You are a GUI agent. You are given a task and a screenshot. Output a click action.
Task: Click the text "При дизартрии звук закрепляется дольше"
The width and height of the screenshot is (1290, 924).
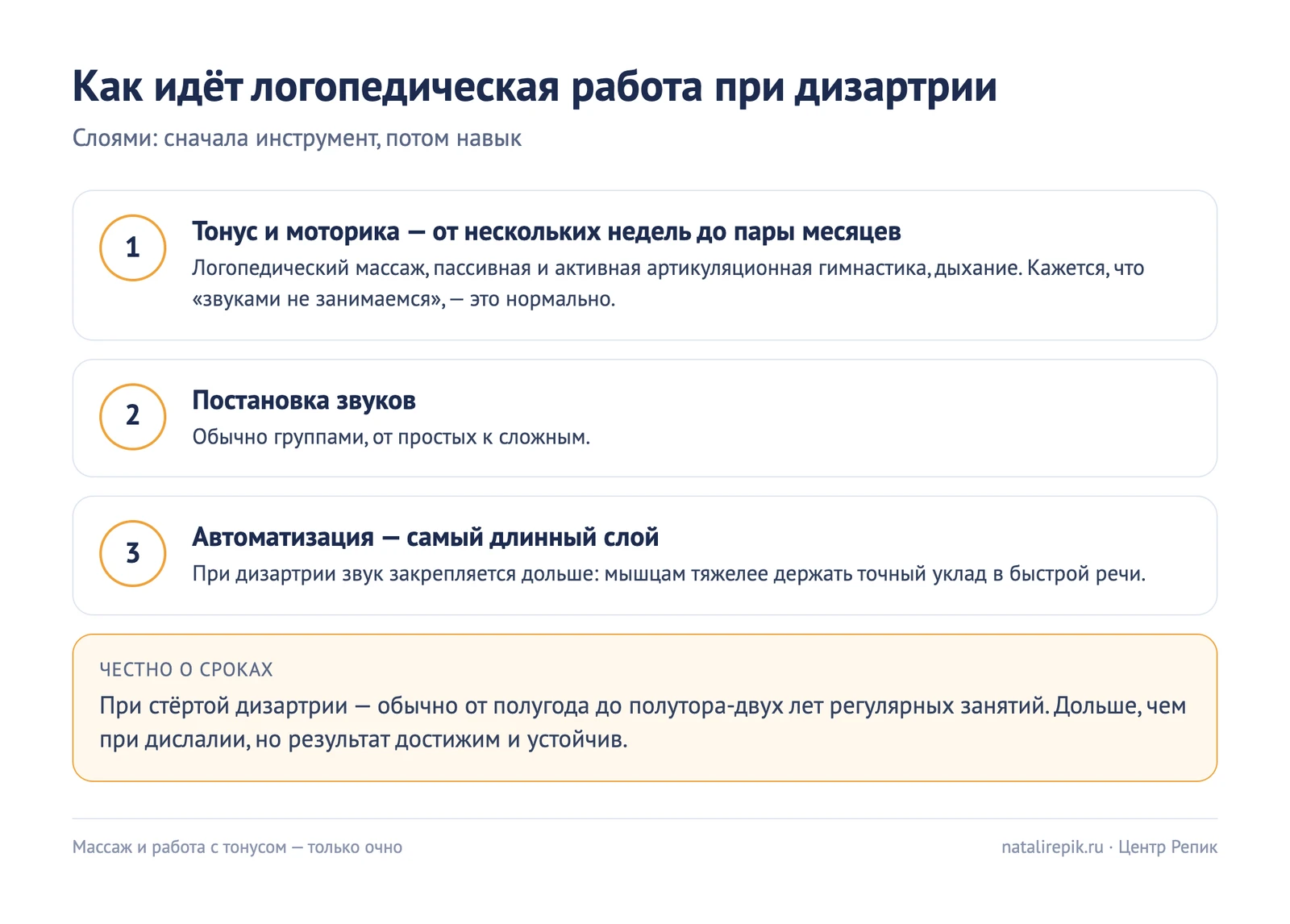pos(395,574)
